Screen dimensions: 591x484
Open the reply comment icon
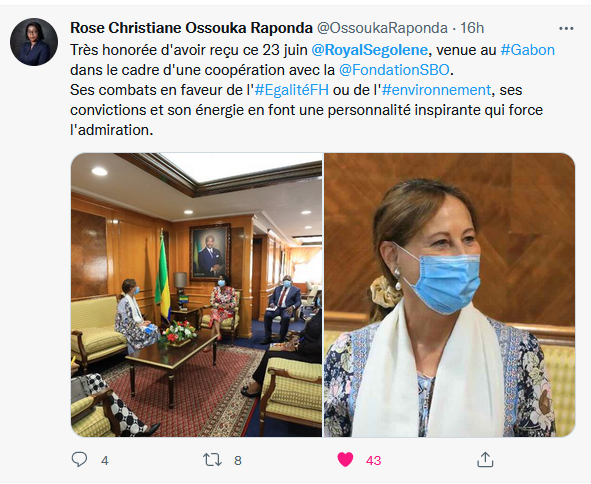79,460
